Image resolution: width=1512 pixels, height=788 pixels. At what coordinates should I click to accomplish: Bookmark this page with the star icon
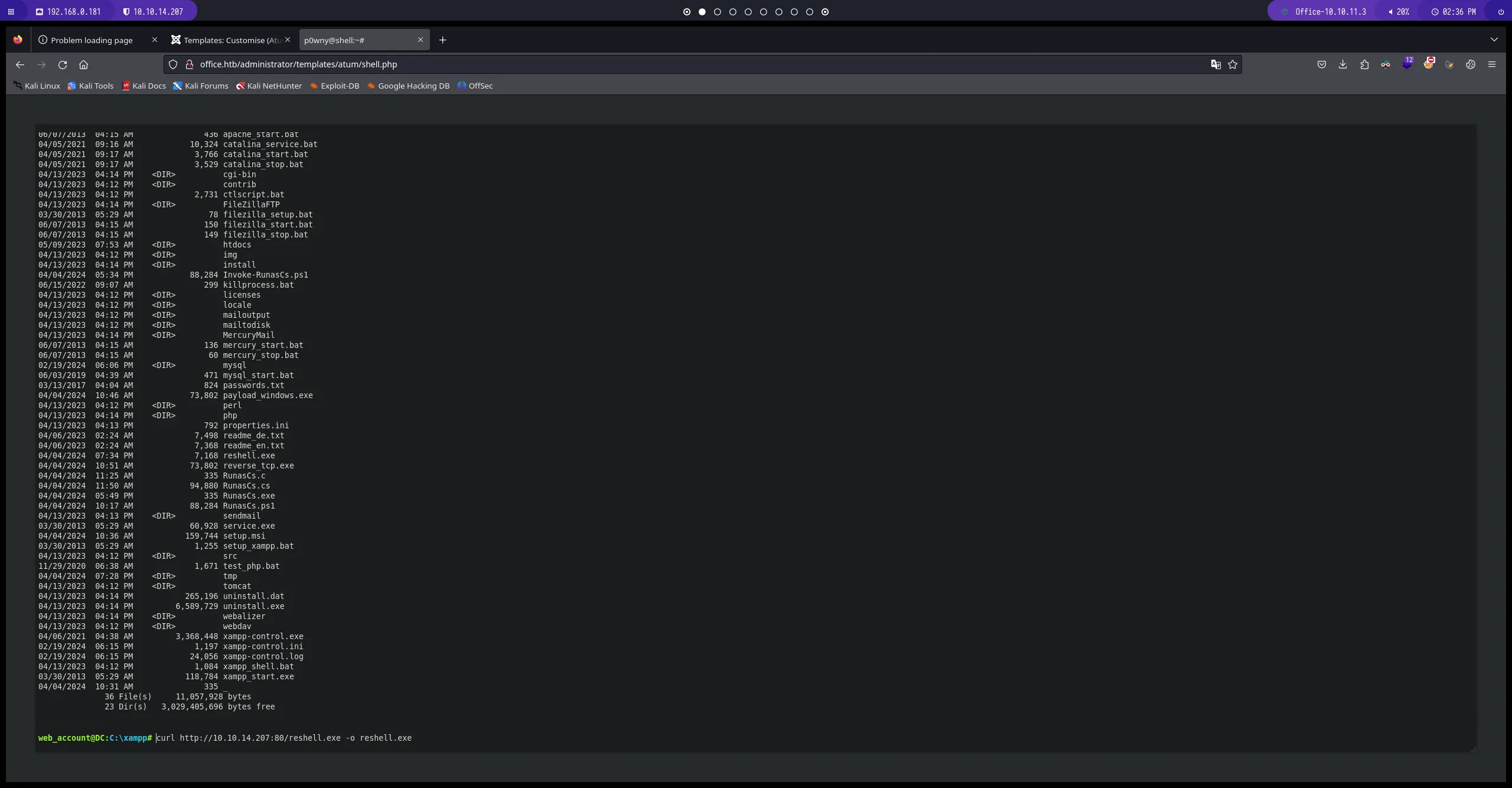tap(1233, 64)
